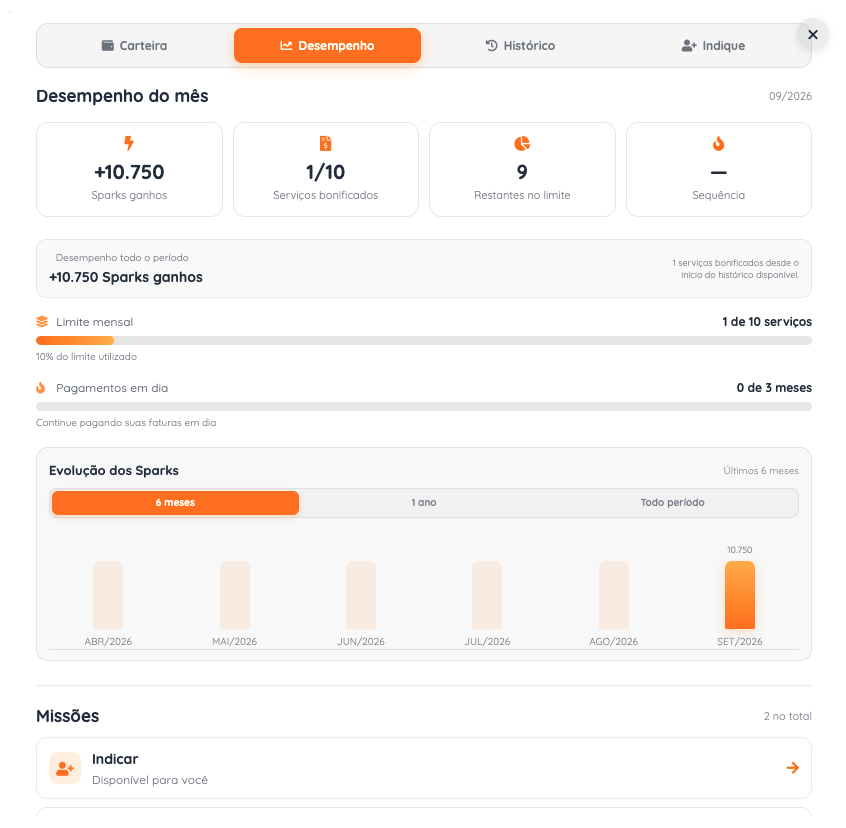Viewport: 846px width, 828px height.
Task: Click 'Continue pagando suas faturas em dia'
Action: point(126,423)
